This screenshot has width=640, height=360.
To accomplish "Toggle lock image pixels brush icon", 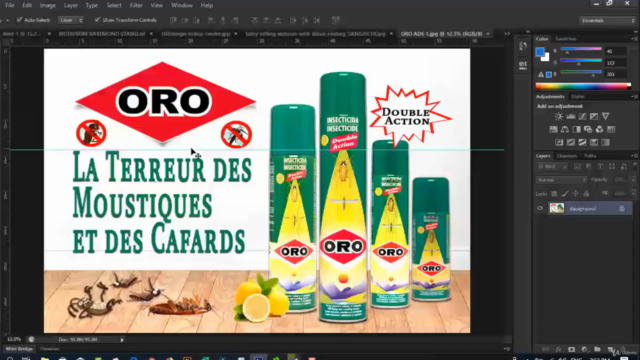I will 564,194.
